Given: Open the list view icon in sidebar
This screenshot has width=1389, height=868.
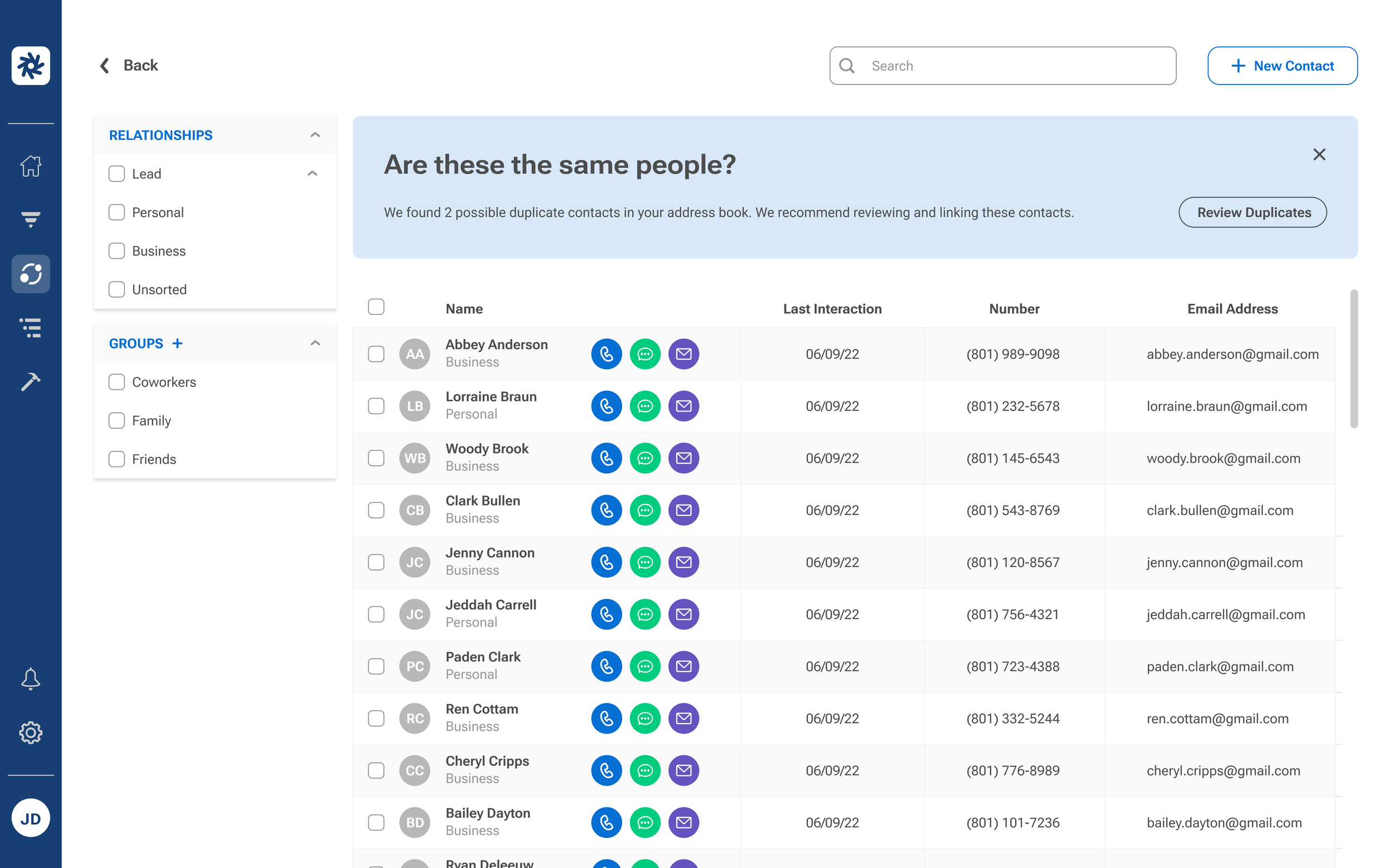Looking at the screenshot, I should coord(31,327).
